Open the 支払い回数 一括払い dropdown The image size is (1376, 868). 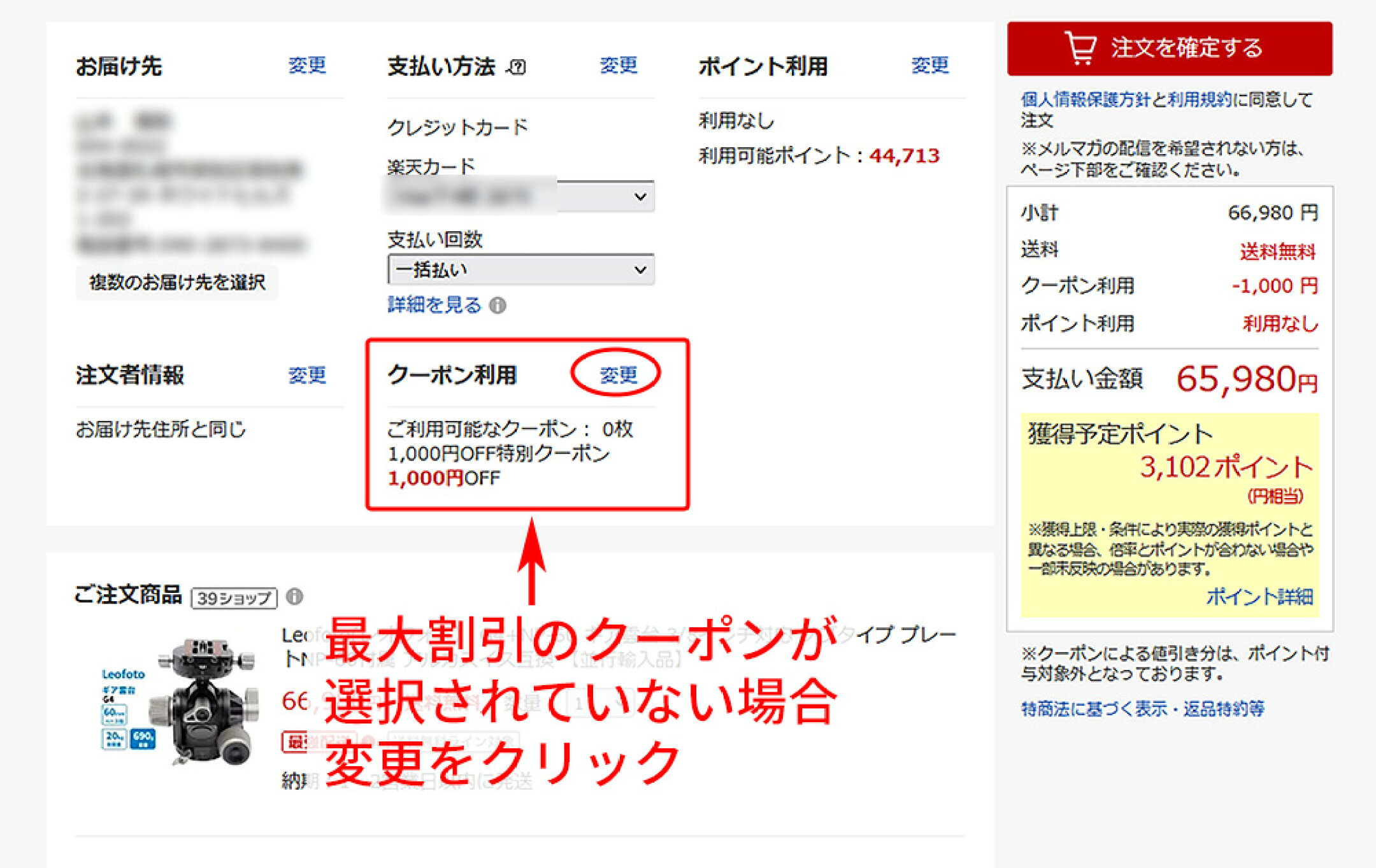click(520, 270)
